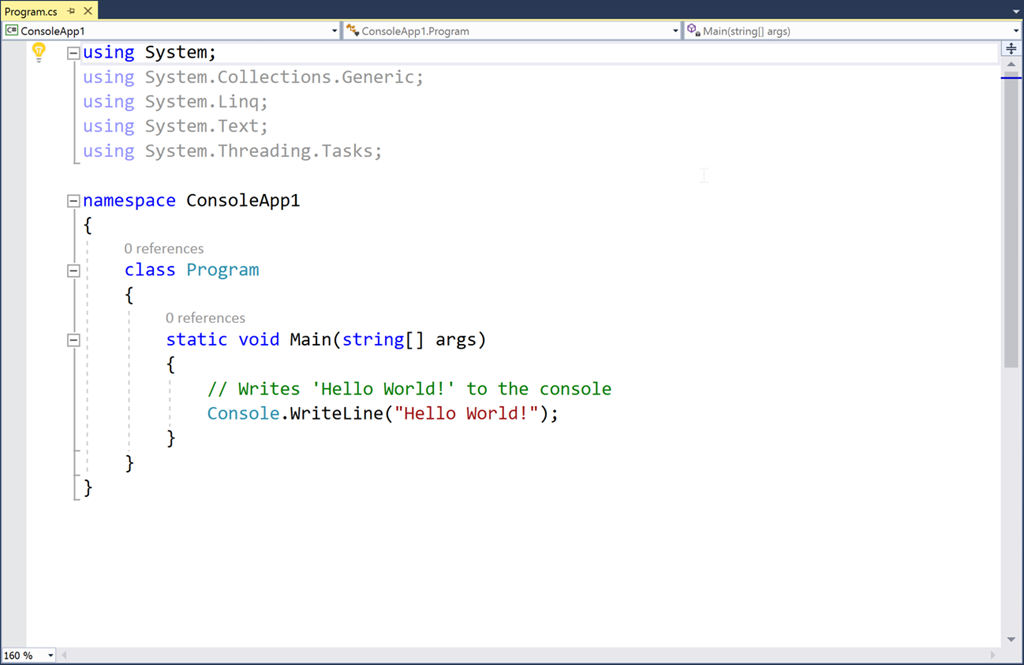This screenshot has height=665, width=1024.
Task: Close the Program.cs tab
Action: coord(87,11)
